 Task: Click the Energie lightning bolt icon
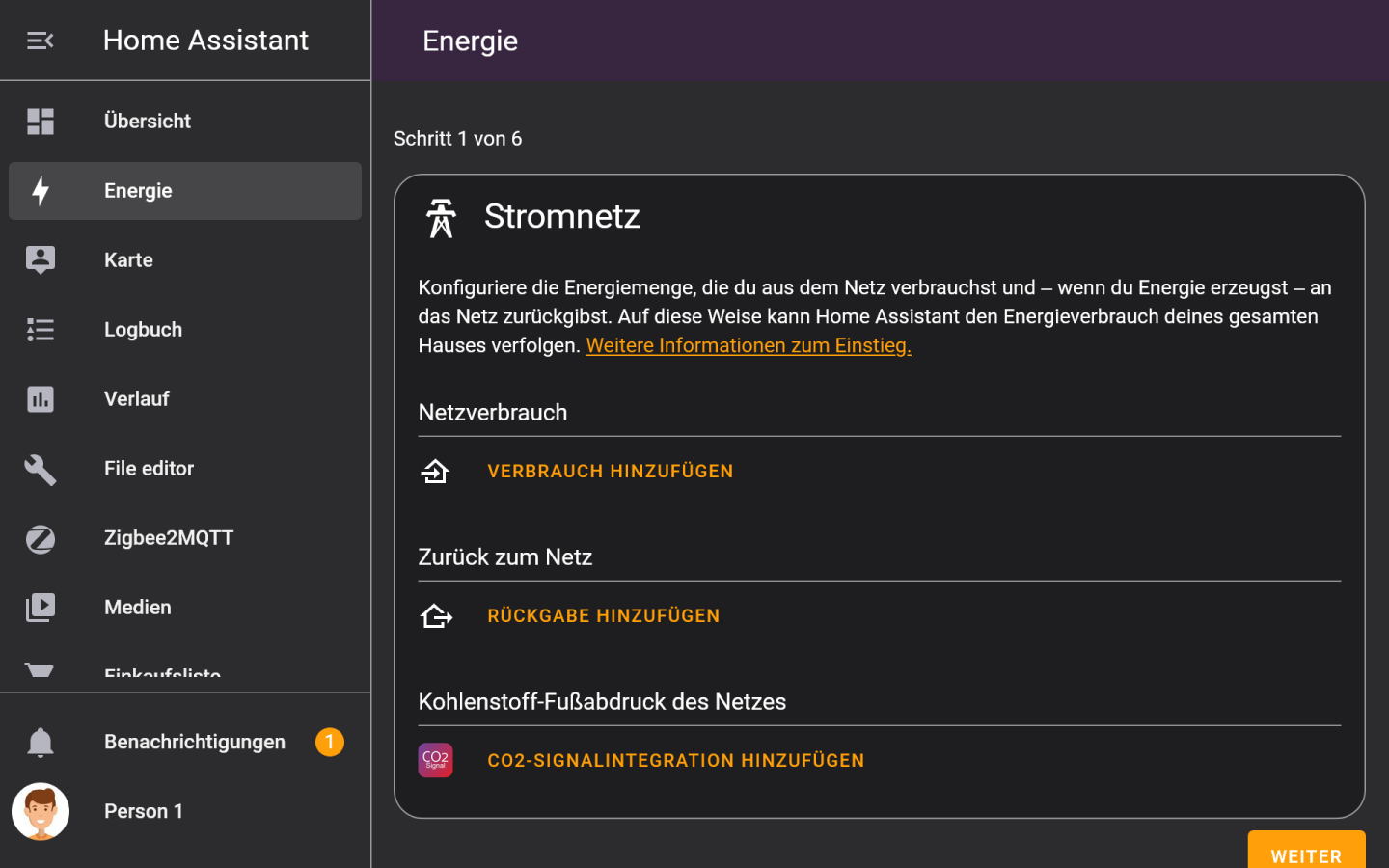(41, 191)
